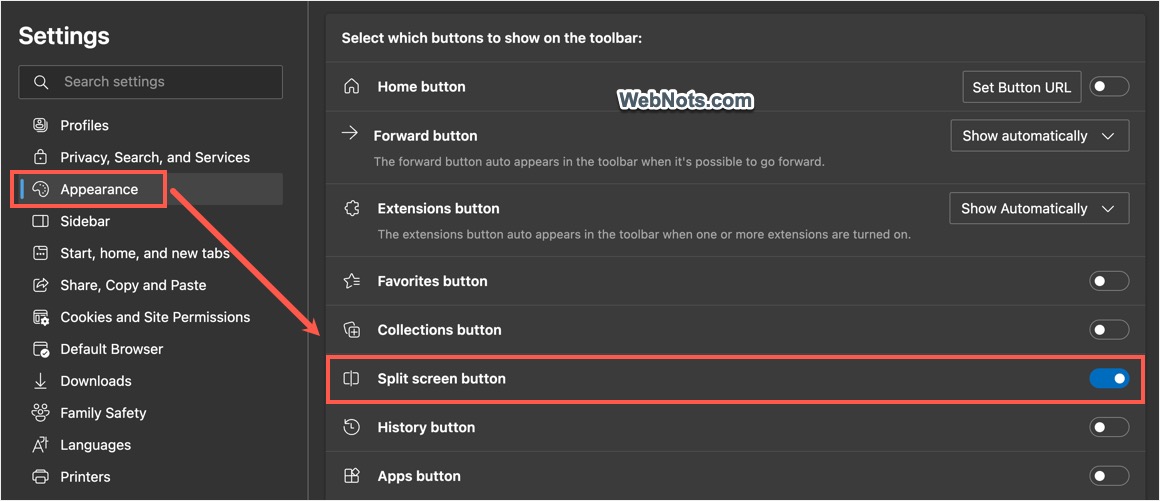Go to Start, home, and new tabs

[145, 253]
